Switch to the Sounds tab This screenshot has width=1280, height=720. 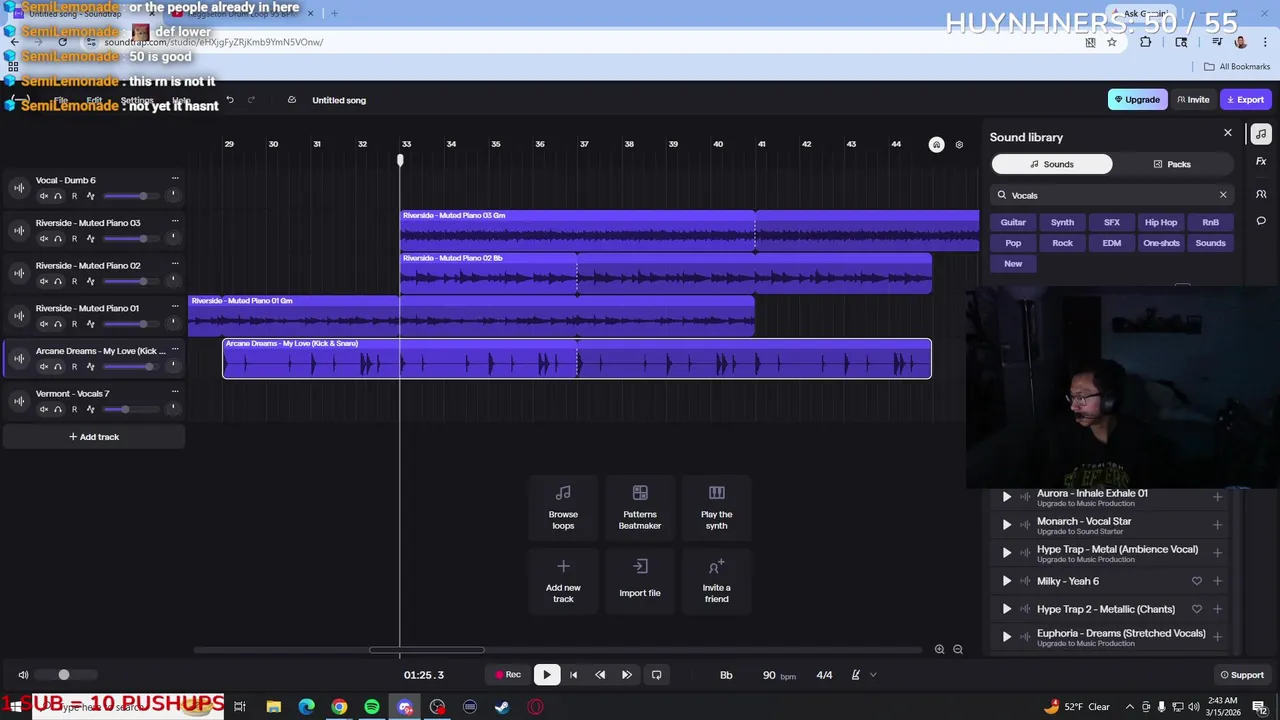pyautogui.click(x=1052, y=164)
